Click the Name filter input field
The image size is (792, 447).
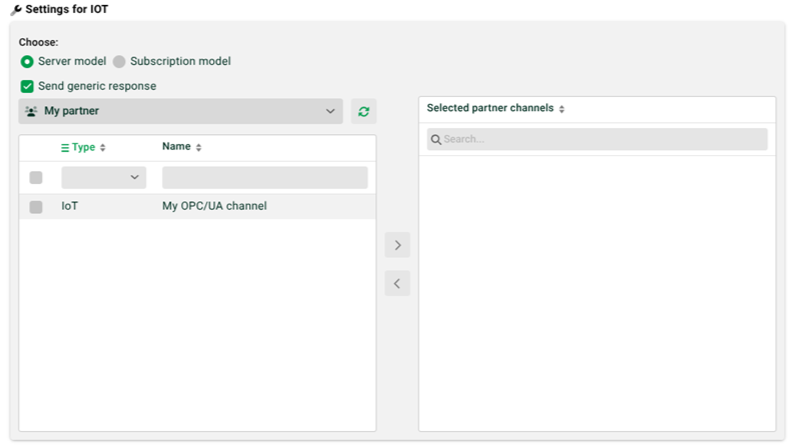coord(265,178)
